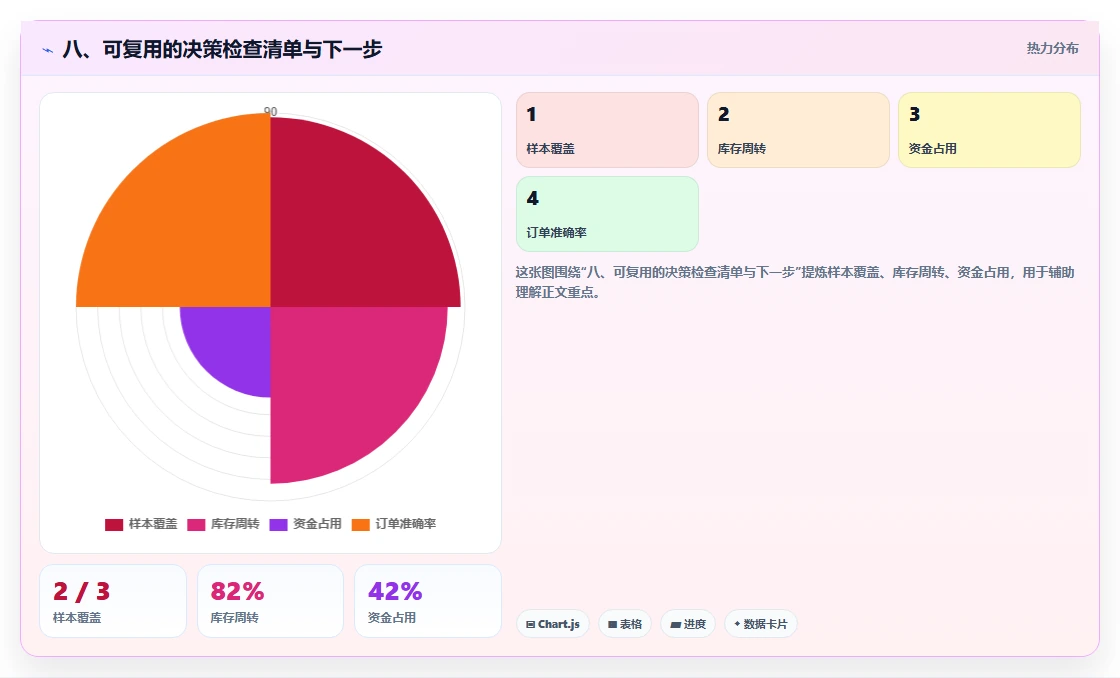Toggle the 资金占用 legend swatch

tap(278, 524)
